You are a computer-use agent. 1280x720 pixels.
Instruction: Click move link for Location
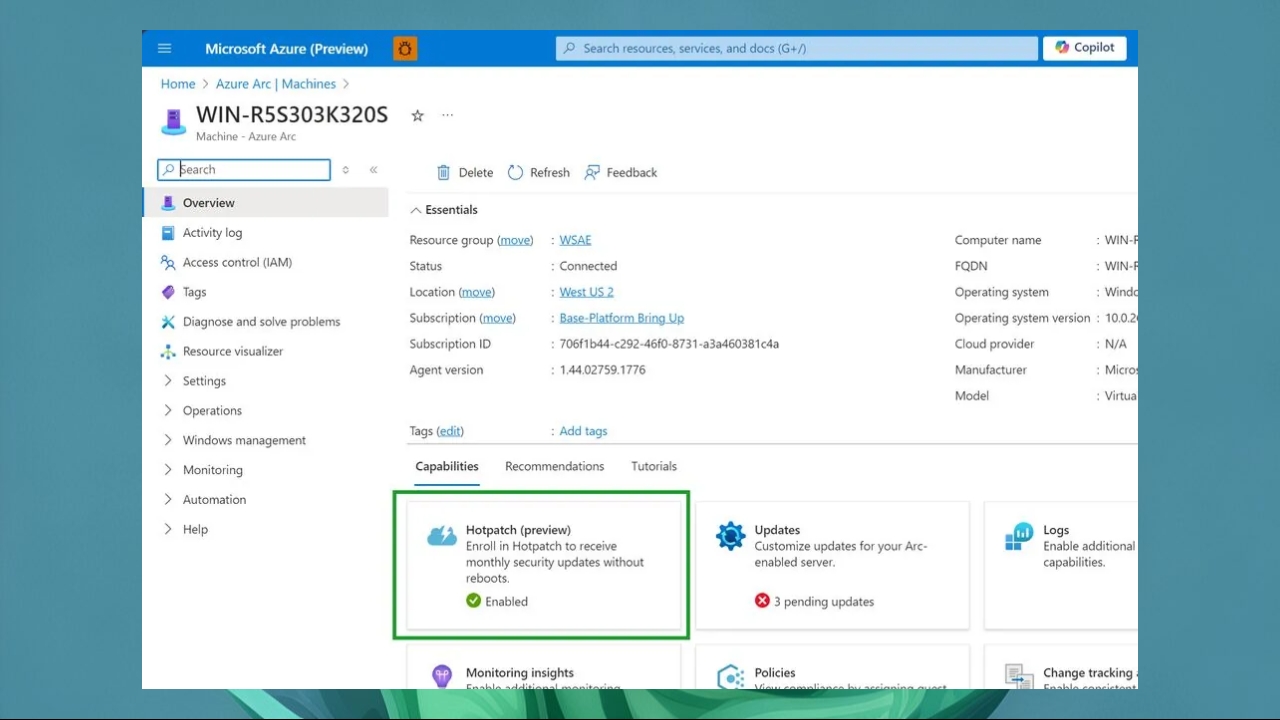(477, 292)
